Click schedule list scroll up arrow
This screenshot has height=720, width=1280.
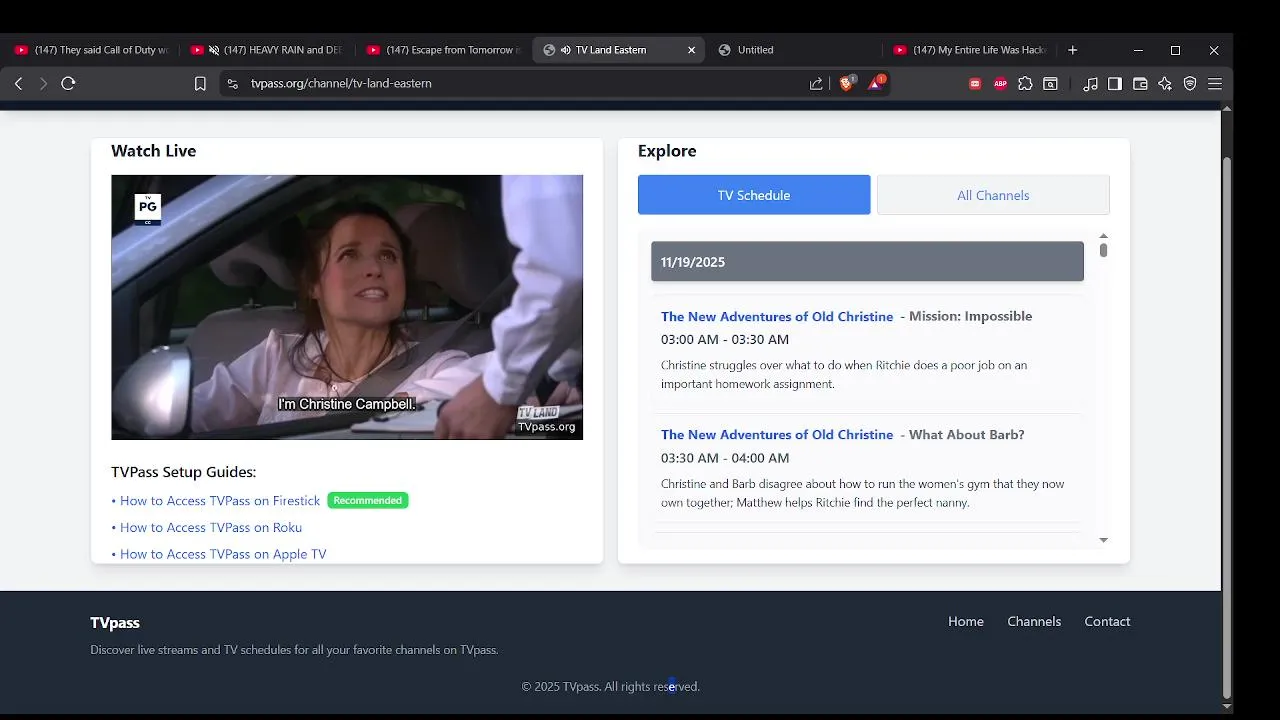(1103, 237)
